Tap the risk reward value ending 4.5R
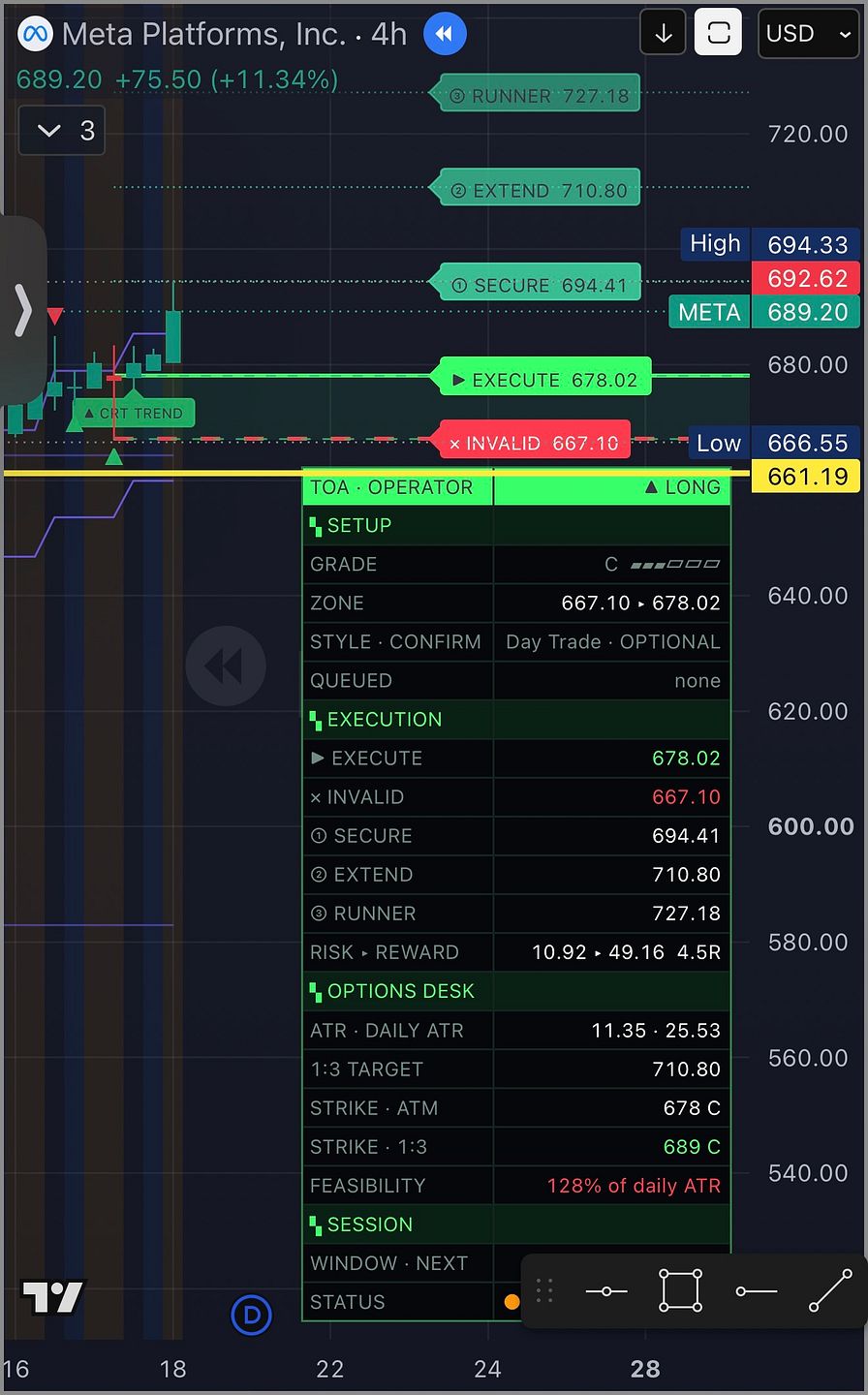This screenshot has width=868, height=1395. (x=626, y=952)
